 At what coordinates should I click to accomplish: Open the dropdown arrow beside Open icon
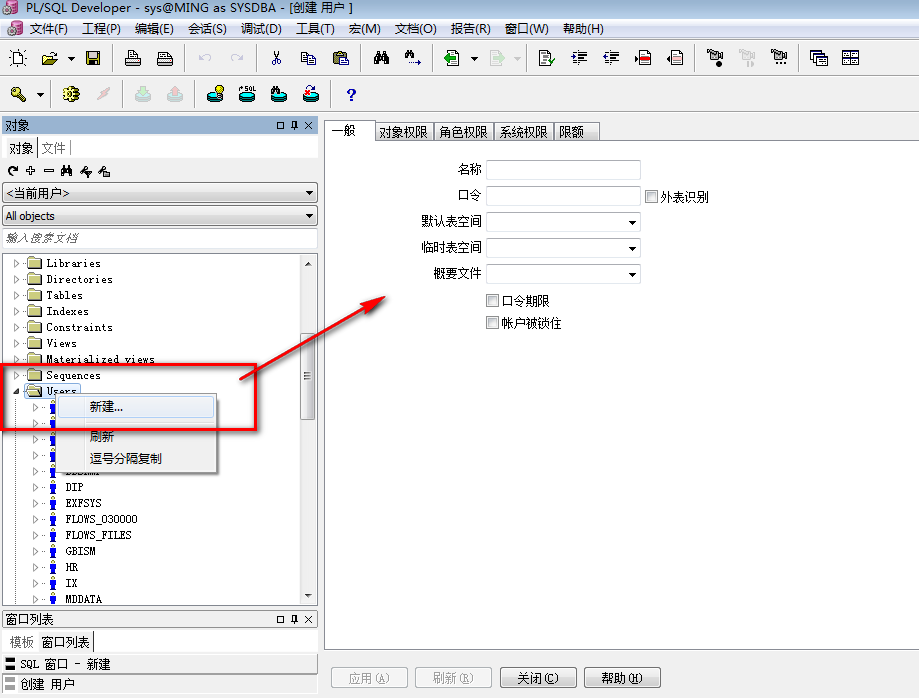click(71, 59)
